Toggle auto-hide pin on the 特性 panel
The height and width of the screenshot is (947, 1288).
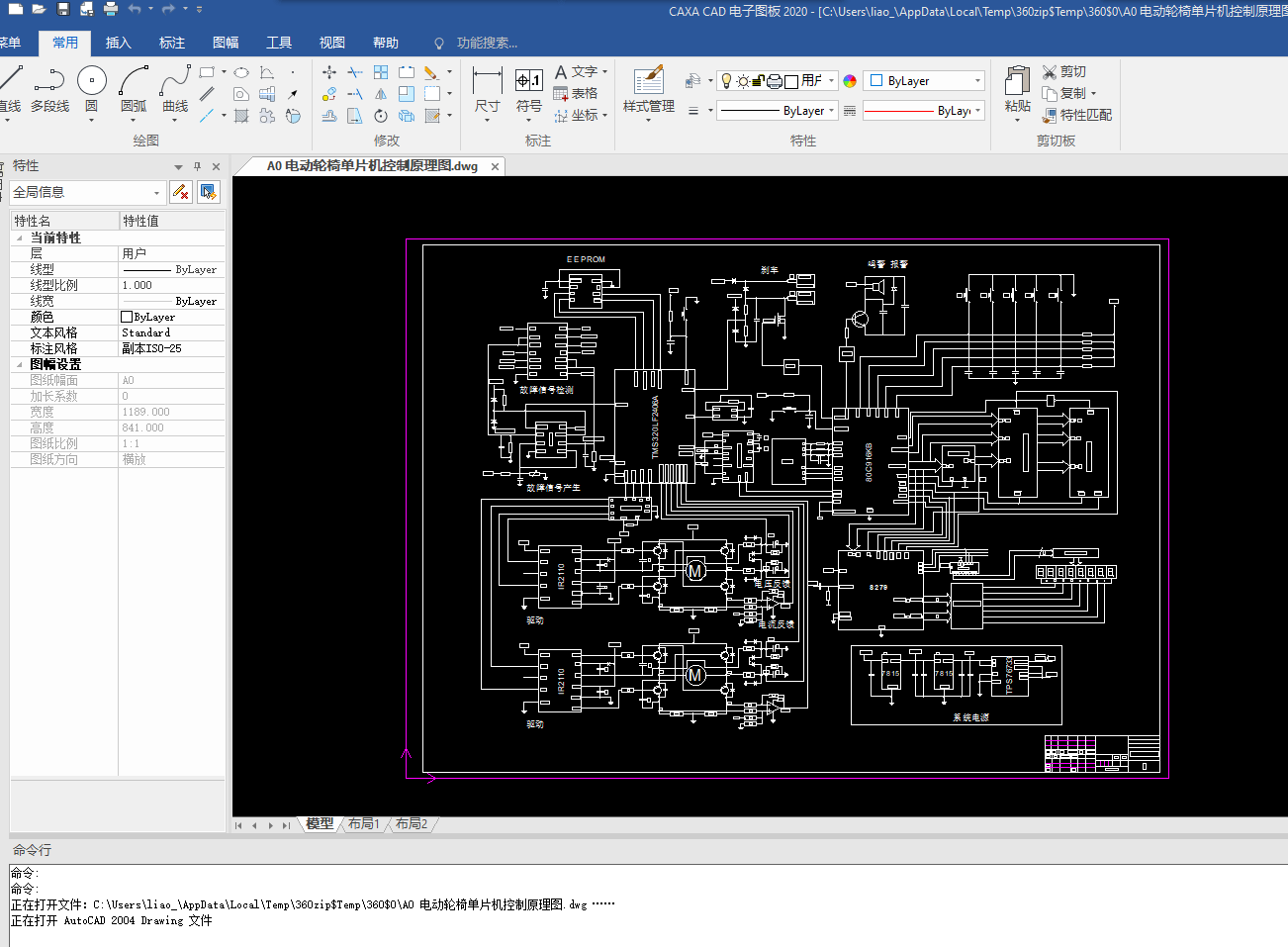click(197, 166)
